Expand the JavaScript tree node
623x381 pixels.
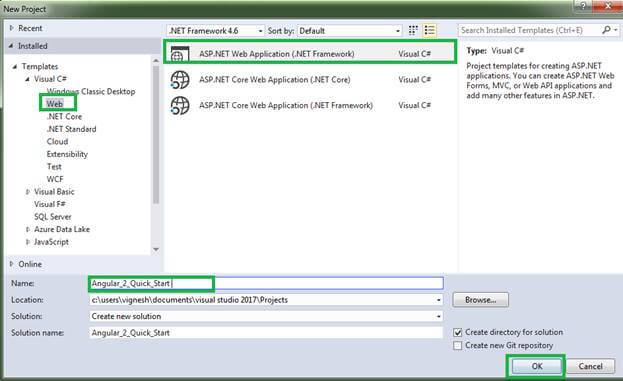coord(27,242)
